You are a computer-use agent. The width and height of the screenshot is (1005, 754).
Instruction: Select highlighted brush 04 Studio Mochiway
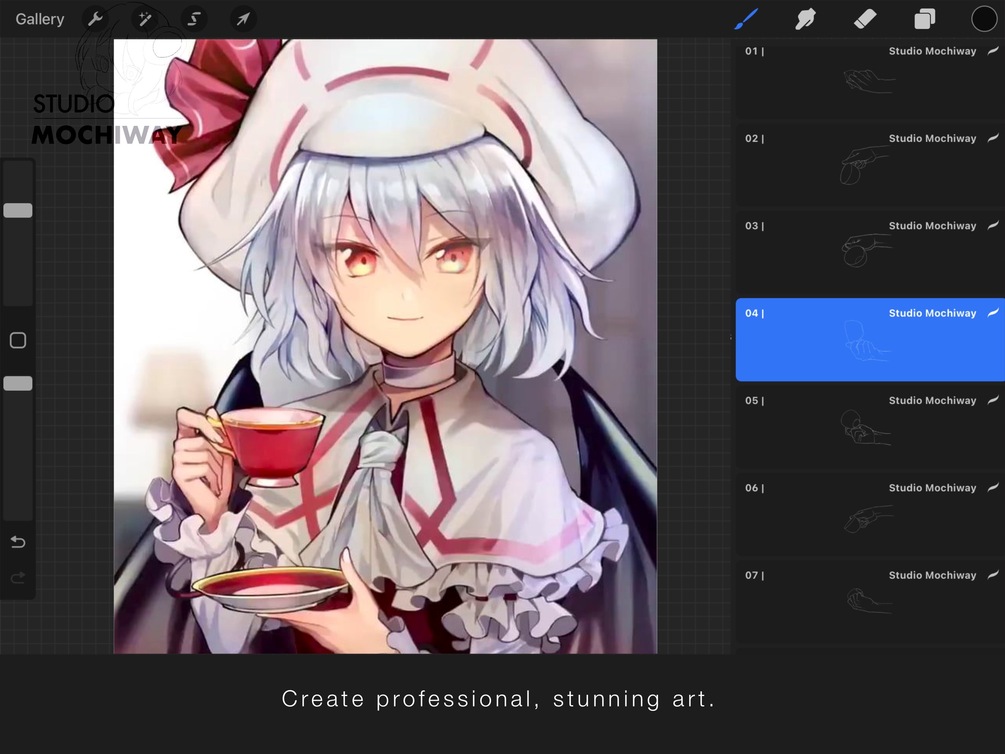[870, 340]
